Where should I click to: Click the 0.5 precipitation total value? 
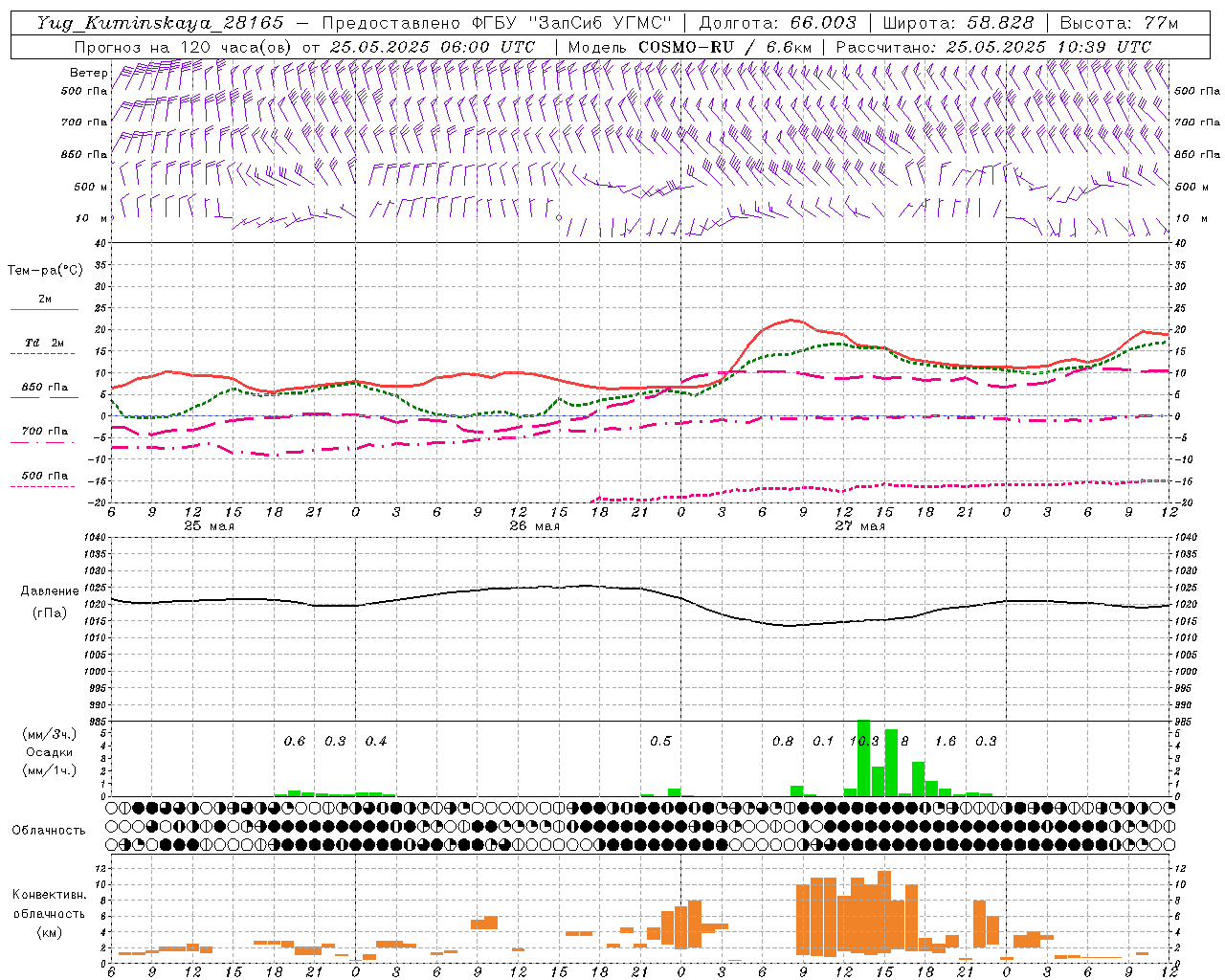click(660, 741)
